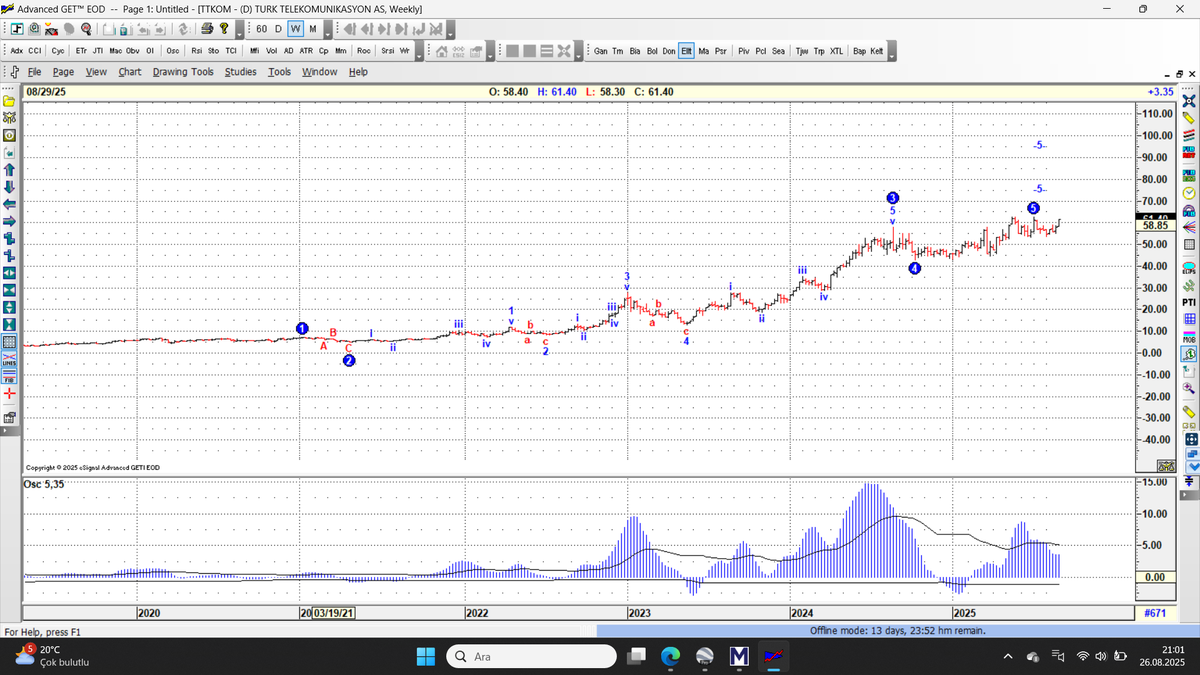Open Windows Start menu
This screenshot has height=675, width=1200.
tap(426, 656)
